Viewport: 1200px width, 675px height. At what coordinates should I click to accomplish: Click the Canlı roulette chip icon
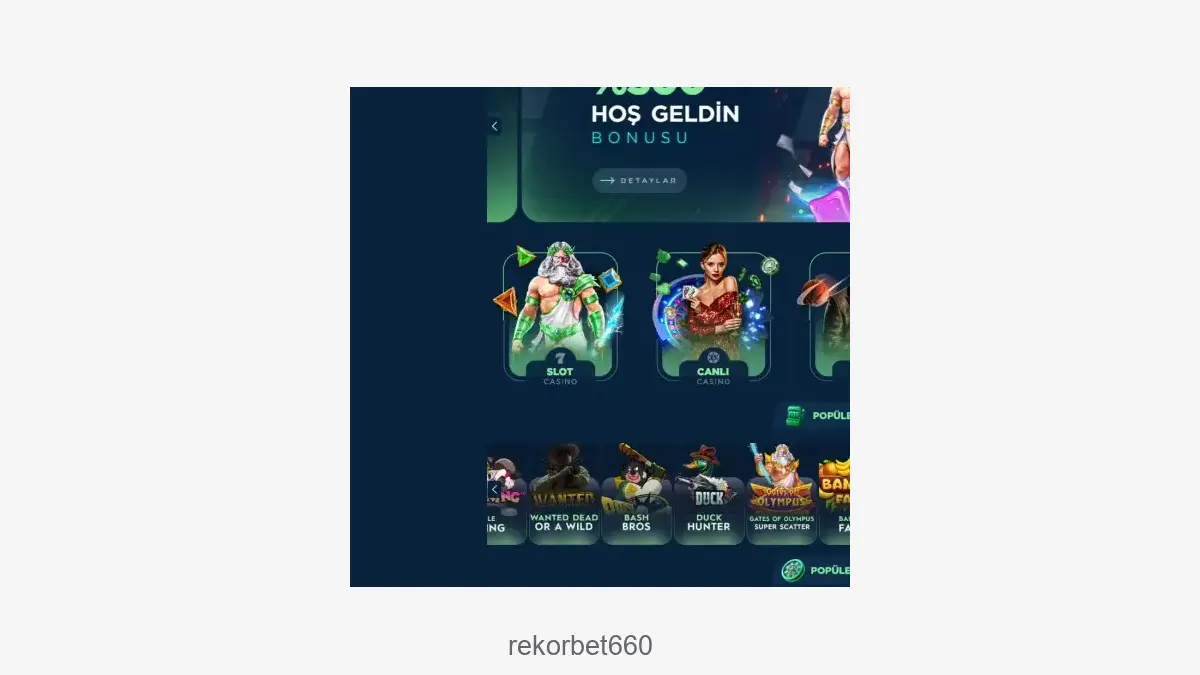point(713,358)
